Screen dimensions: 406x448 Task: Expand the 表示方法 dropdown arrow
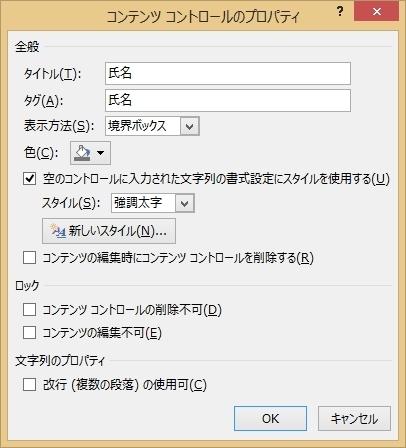pyautogui.click(x=190, y=126)
